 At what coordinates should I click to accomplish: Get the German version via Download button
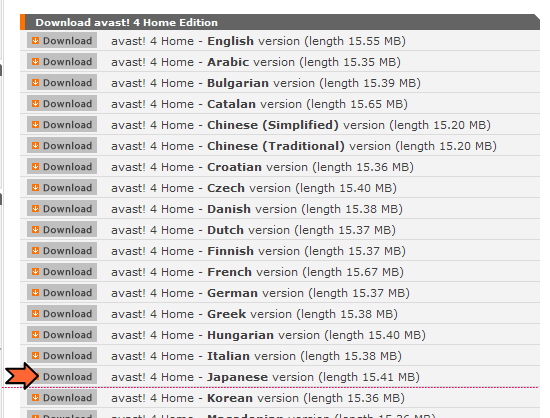(x=62, y=293)
